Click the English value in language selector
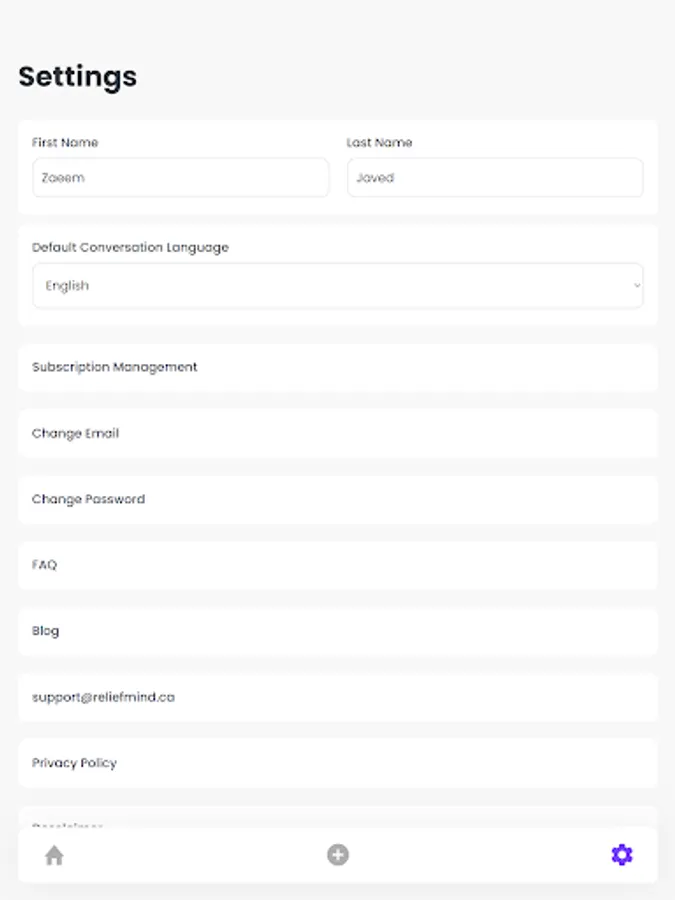 pyautogui.click(x=68, y=286)
